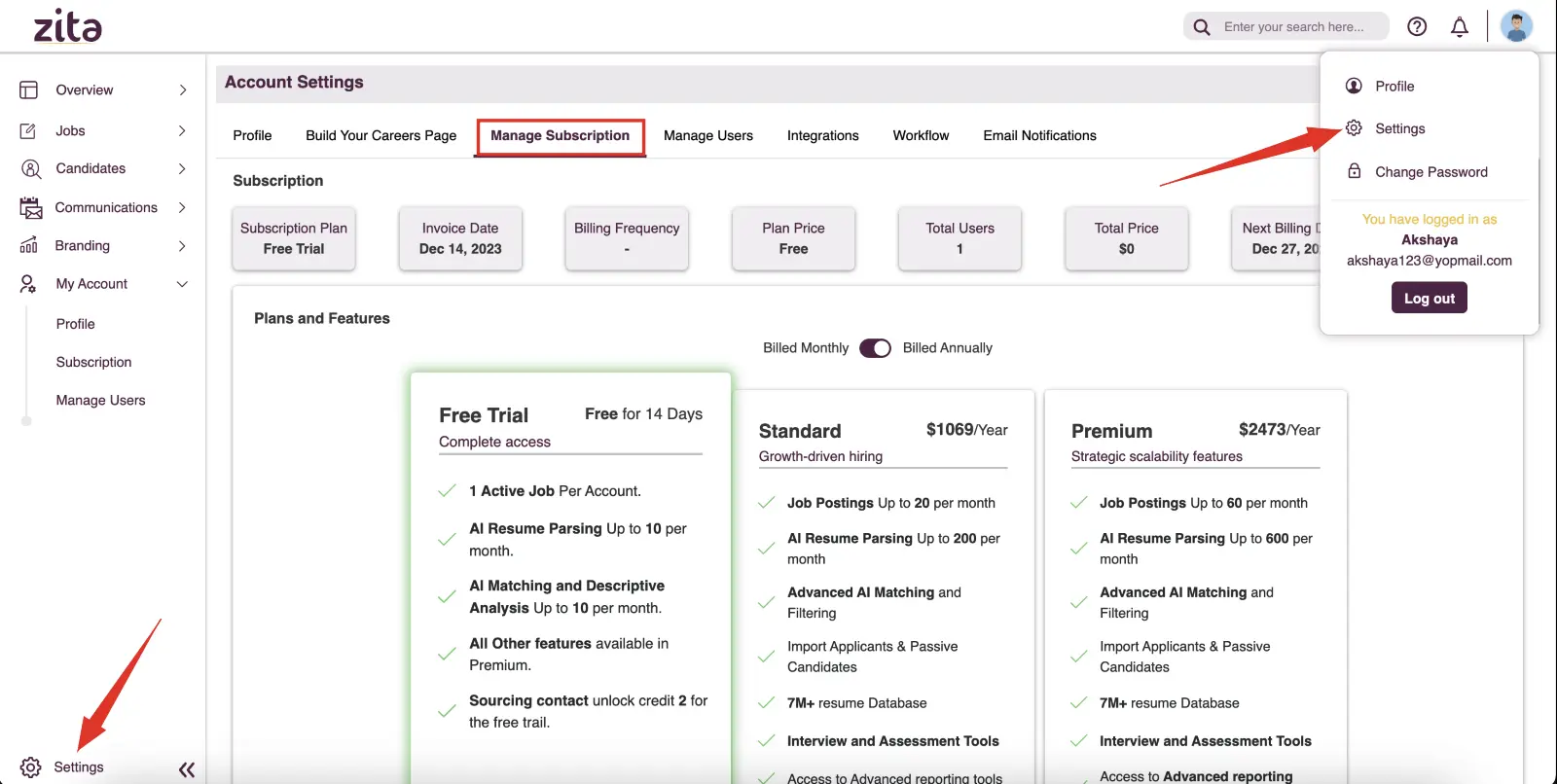Open the help question mark icon
Image resolution: width=1557 pixels, height=784 pixels.
coord(1417,27)
